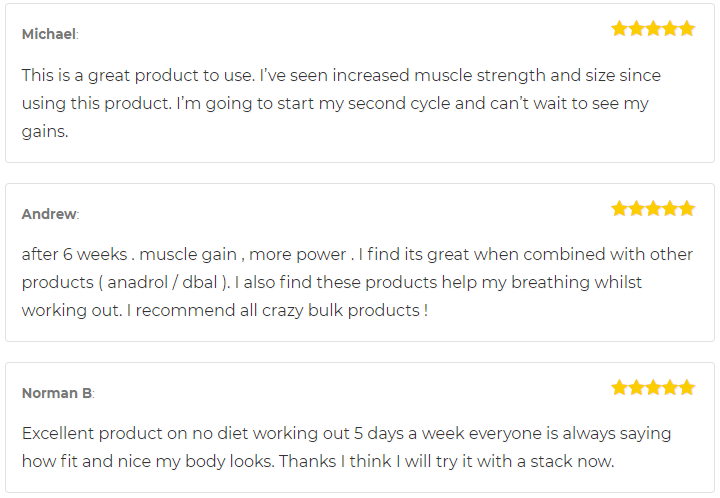The width and height of the screenshot is (720, 498).
Task: Click the word 'gains.' in Michael's review
Action: (x=45, y=132)
